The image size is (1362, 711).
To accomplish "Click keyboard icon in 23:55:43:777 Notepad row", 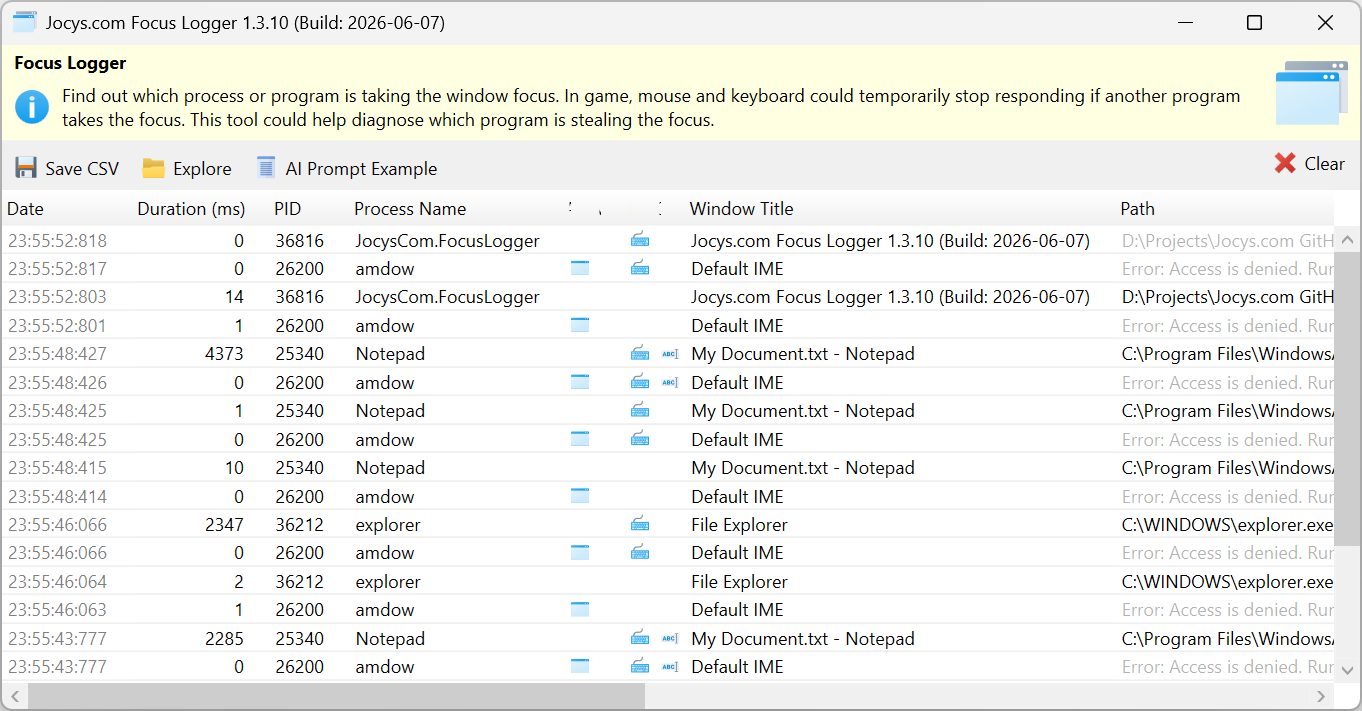I will [x=640, y=638].
